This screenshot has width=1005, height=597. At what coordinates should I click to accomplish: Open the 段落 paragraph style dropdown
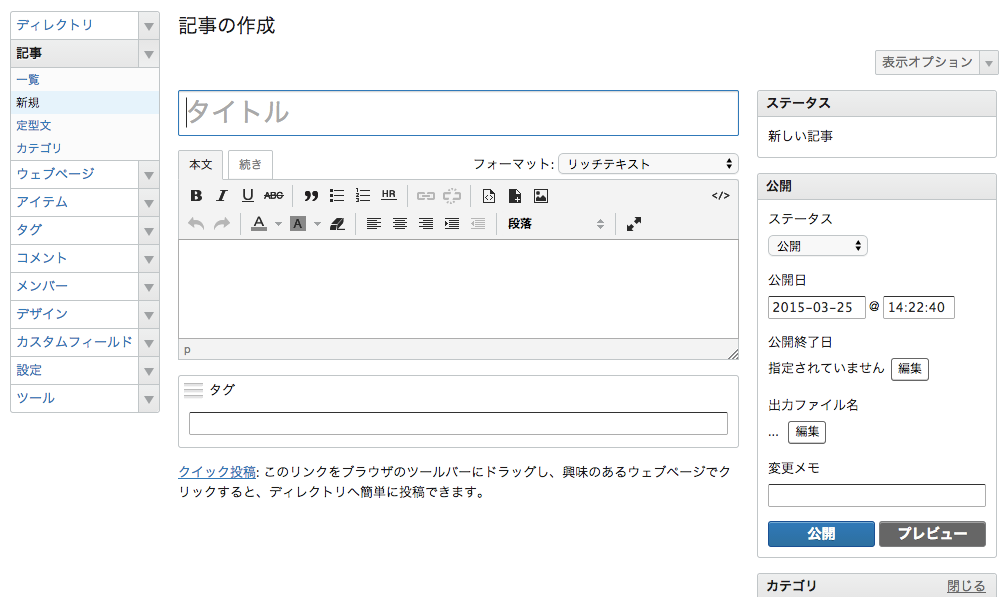pyautogui.click(x=555, y=224)
